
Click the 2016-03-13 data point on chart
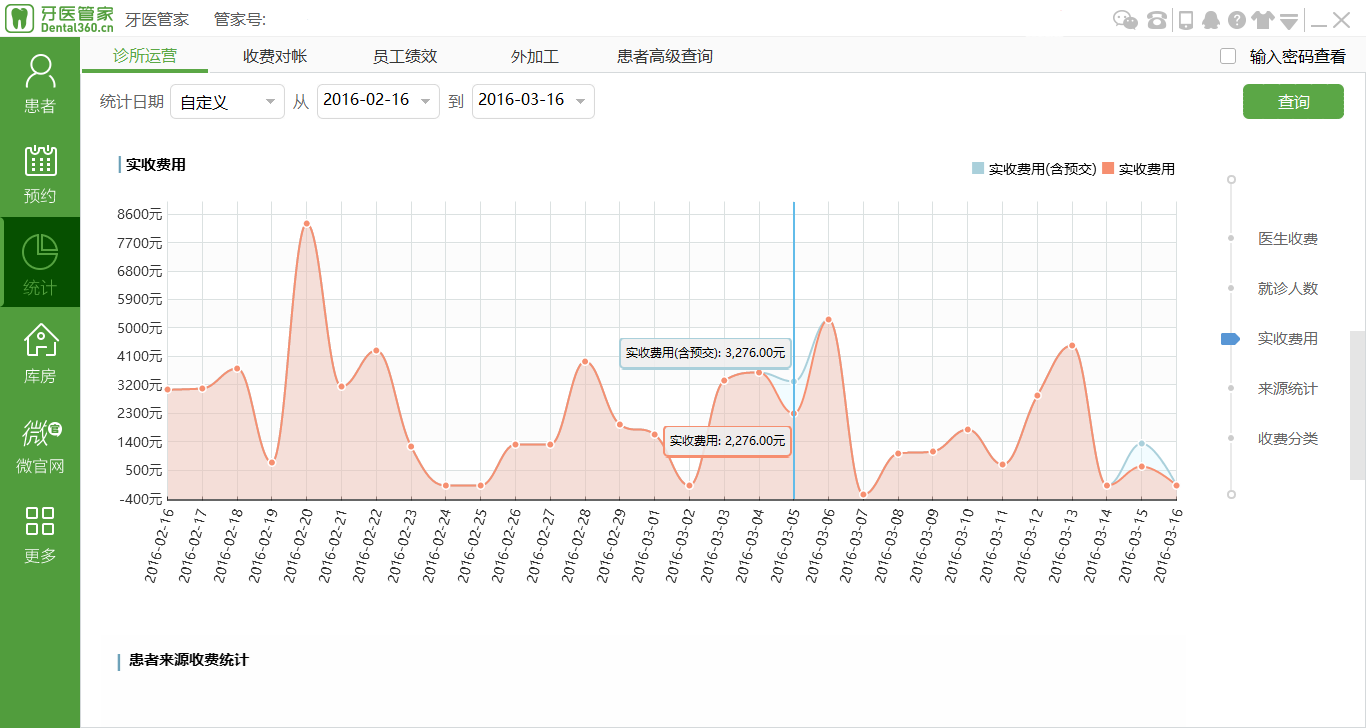click(x=1072, y=346)
